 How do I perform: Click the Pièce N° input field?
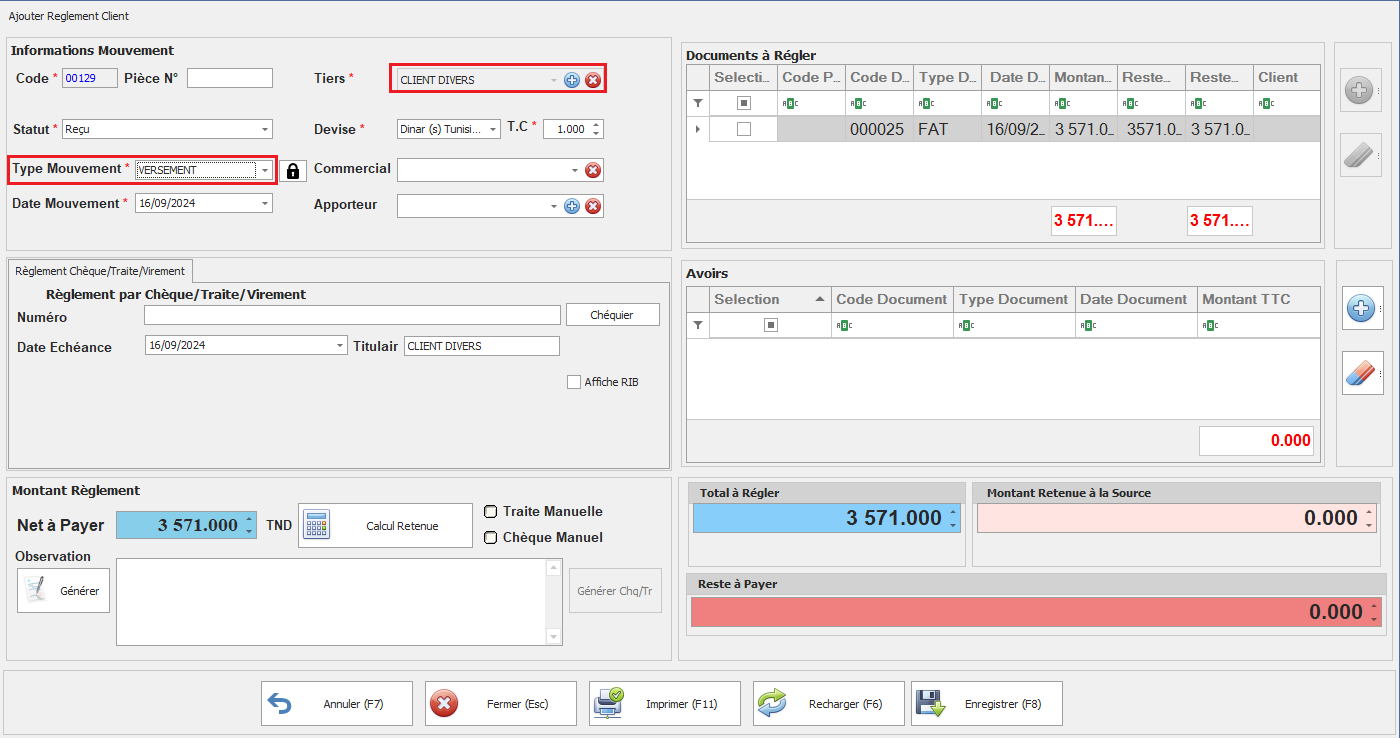[x=230, y=78]
